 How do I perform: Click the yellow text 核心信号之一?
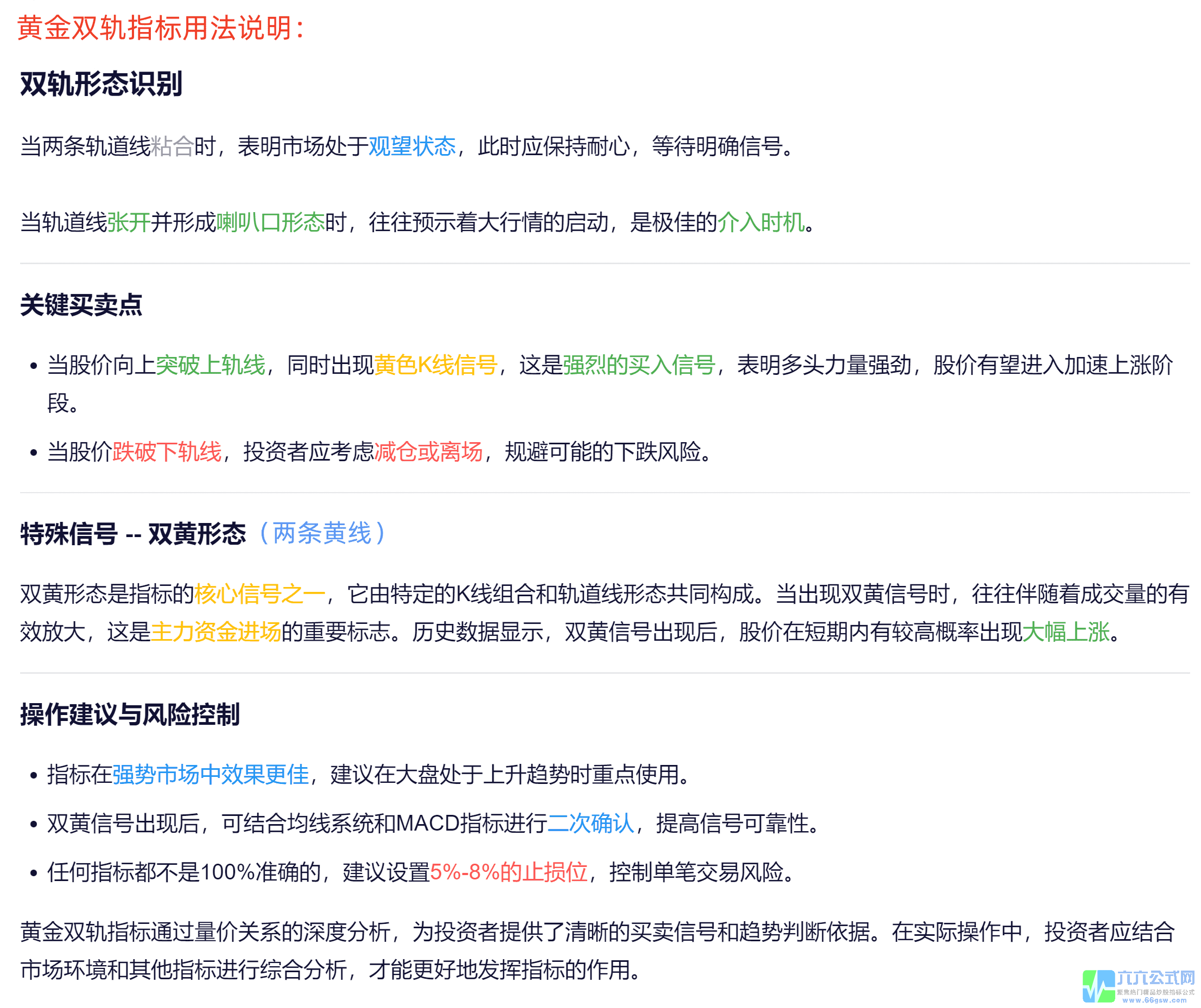(x=259, y=594)
